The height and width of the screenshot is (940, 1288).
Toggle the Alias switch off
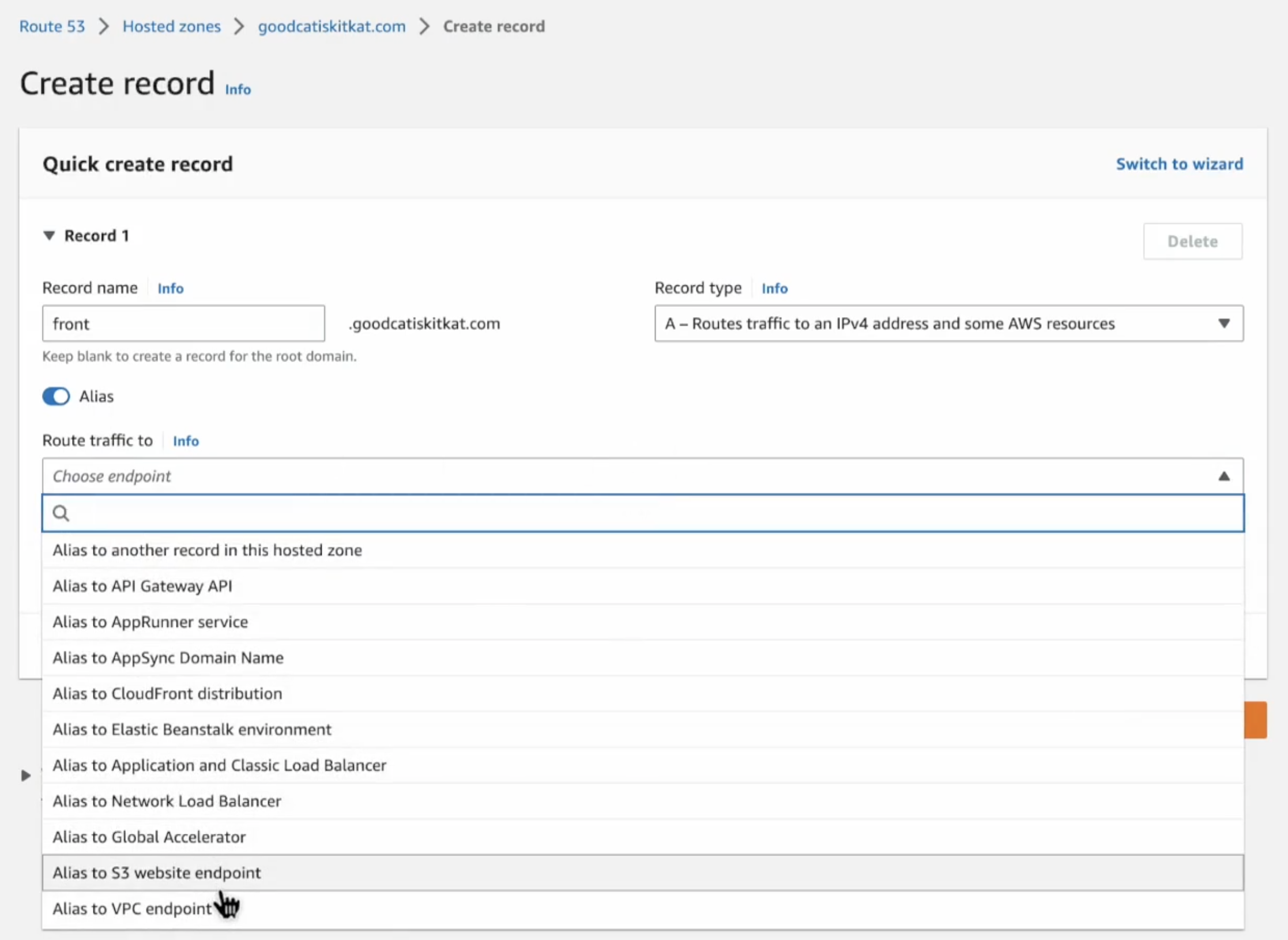[56, 396]
